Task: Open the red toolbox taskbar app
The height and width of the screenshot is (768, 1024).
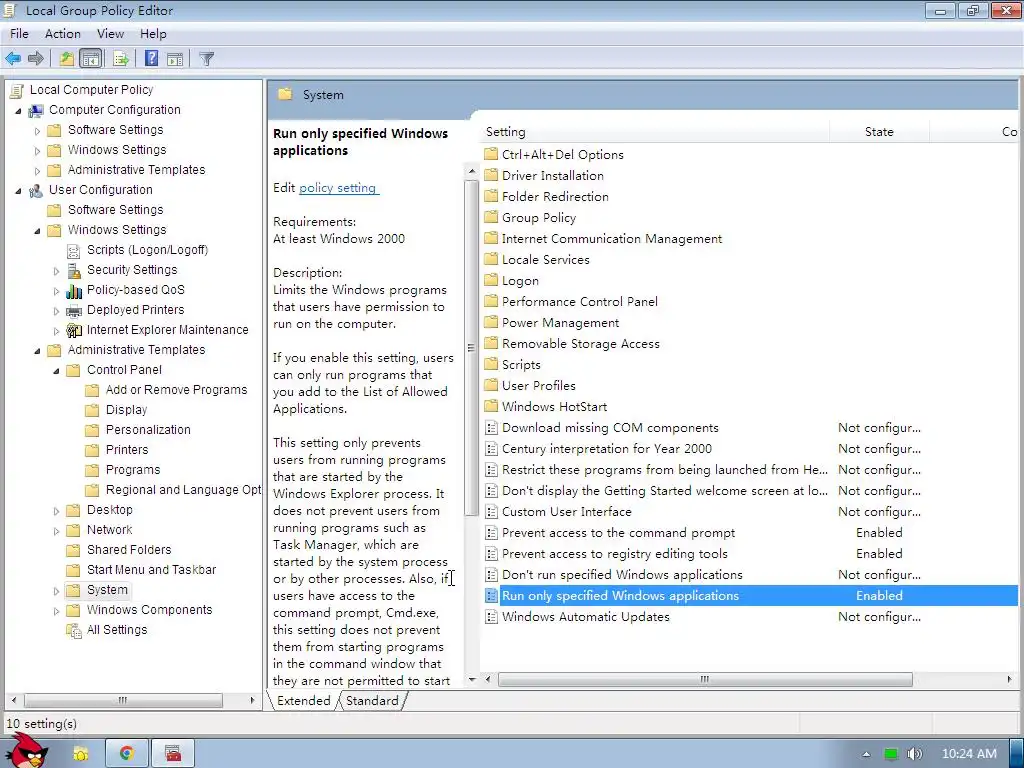Action: 172,754
